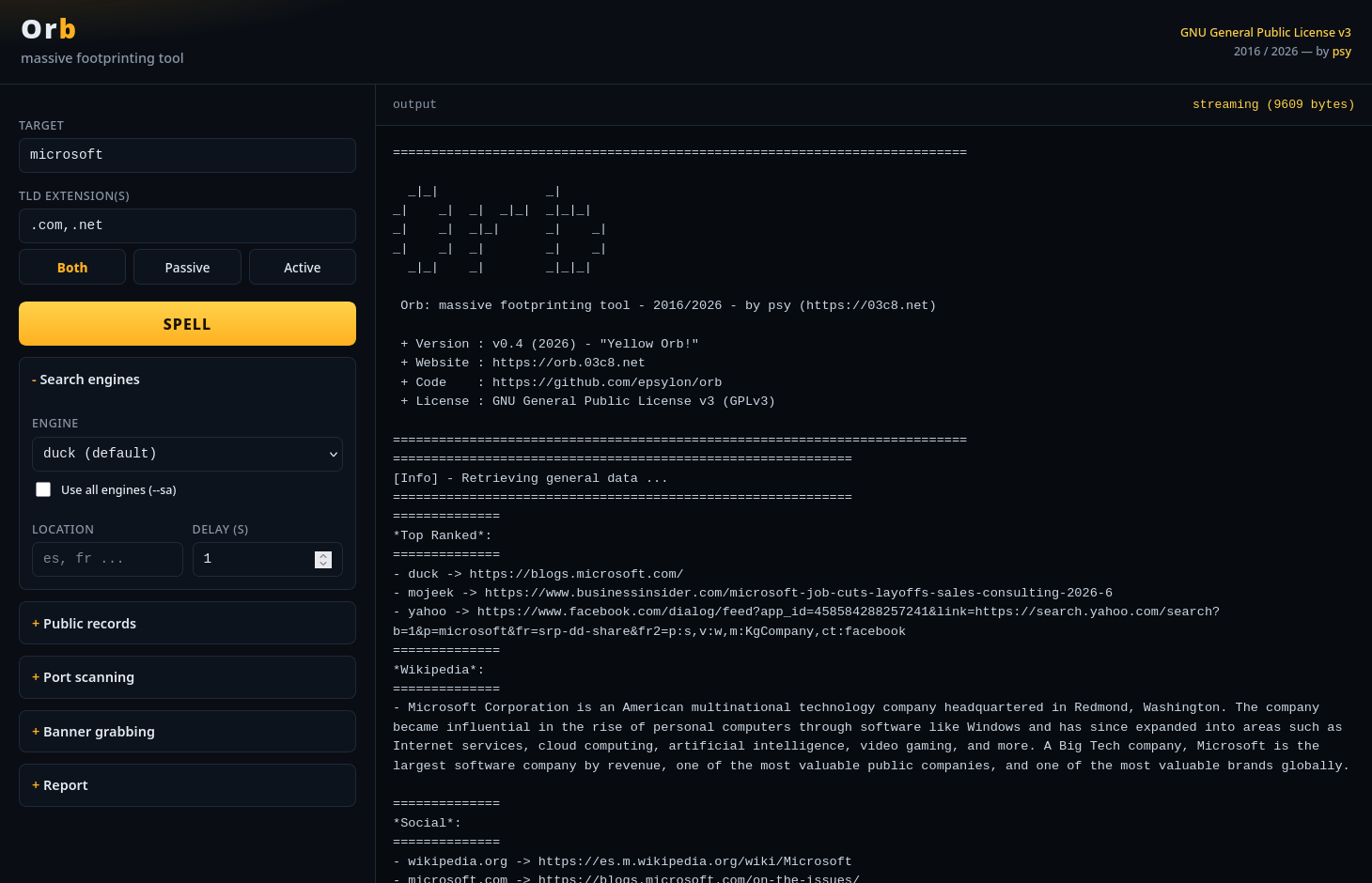Expand the Port scanning section
Screen dimensions: 1372x883
[187, 677]
